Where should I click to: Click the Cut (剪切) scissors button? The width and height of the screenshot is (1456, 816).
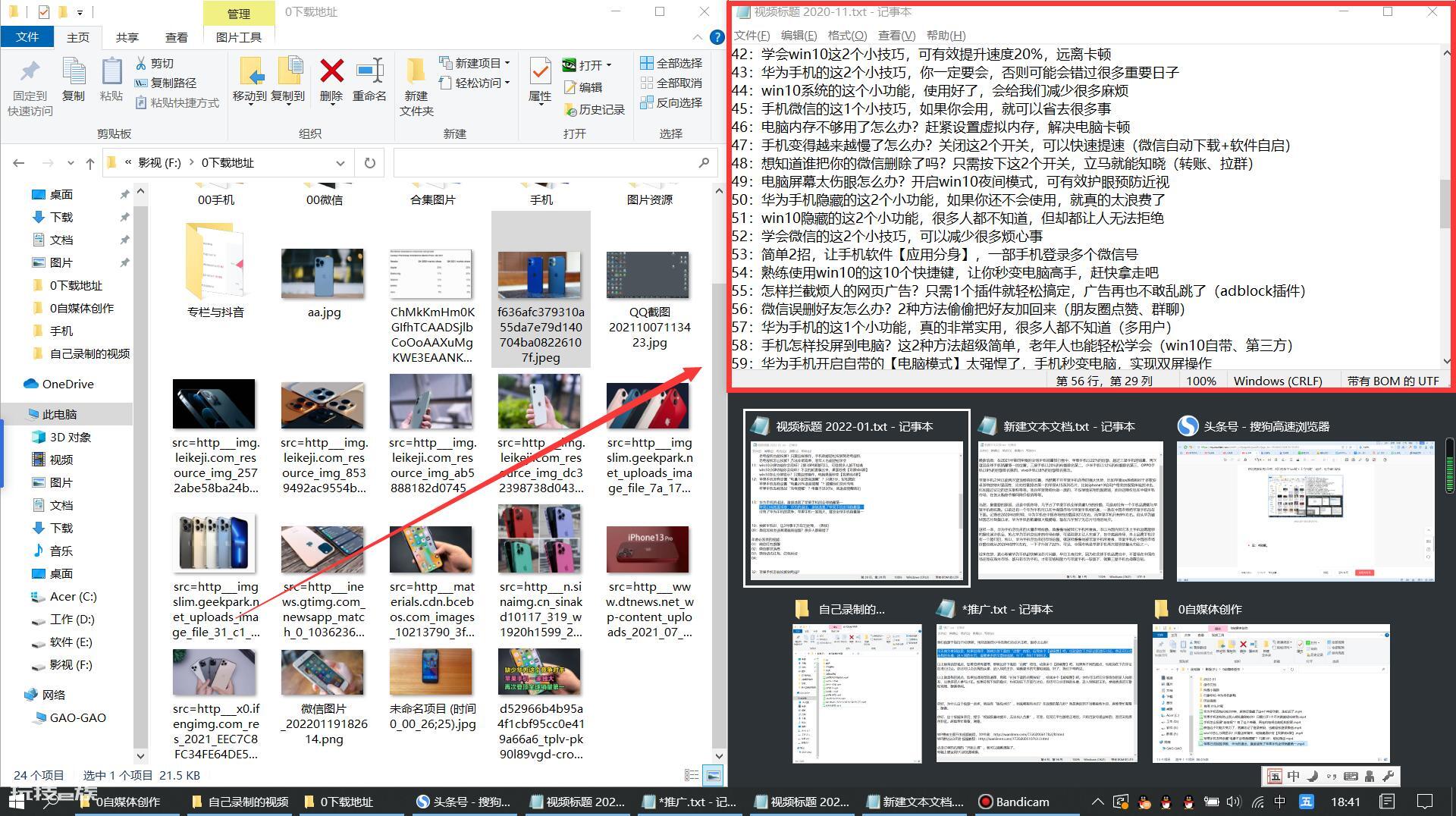point(154,63)
